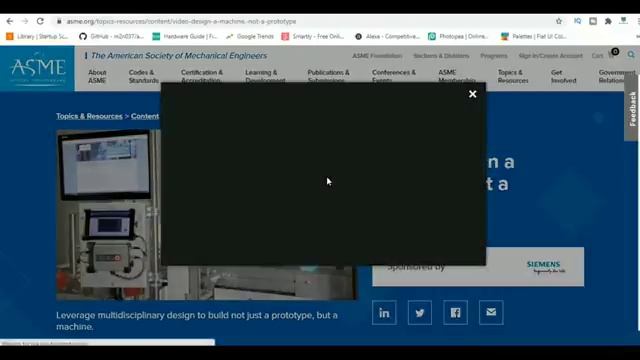This screenshot has height=360, width=640.
Task: Open the Palettes Flat UI bookmark
Action: pyautogui.click(x=533, y=36)
